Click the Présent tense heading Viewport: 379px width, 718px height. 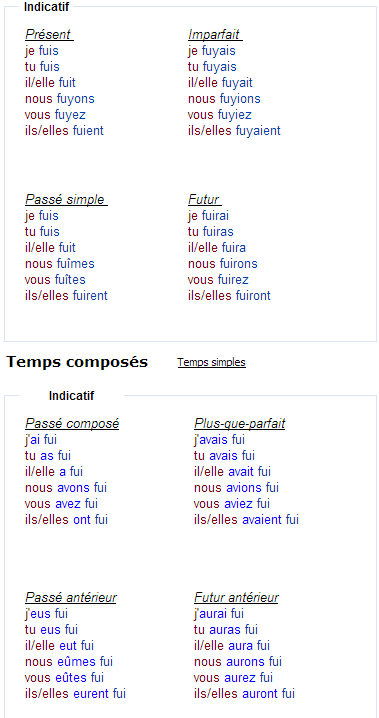tap(49, 34)
